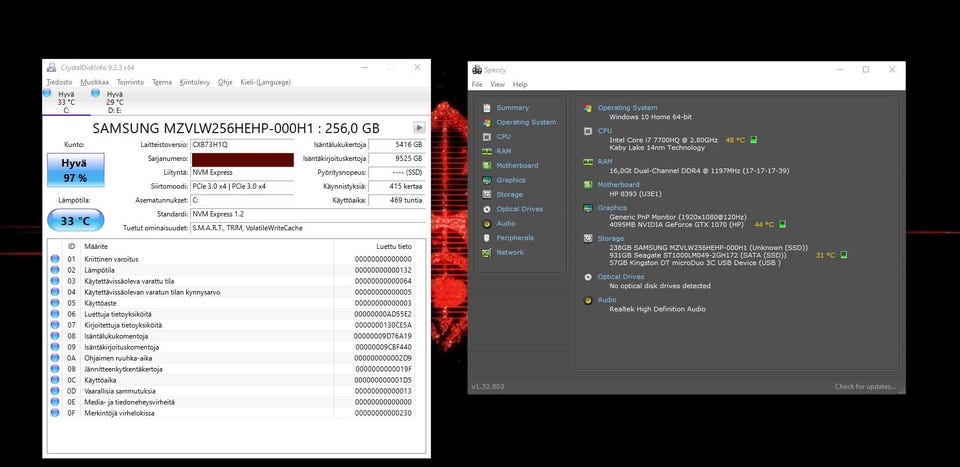This screenshot has width=960, height=467.
Task: Click the status icon of row 01 Kriittinen varoitus
Action: coord(55,259)
